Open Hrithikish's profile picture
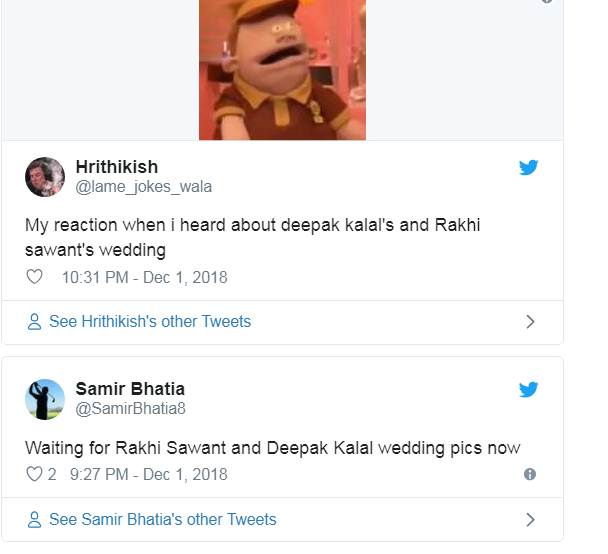608x554 pixels. point(45,177)
